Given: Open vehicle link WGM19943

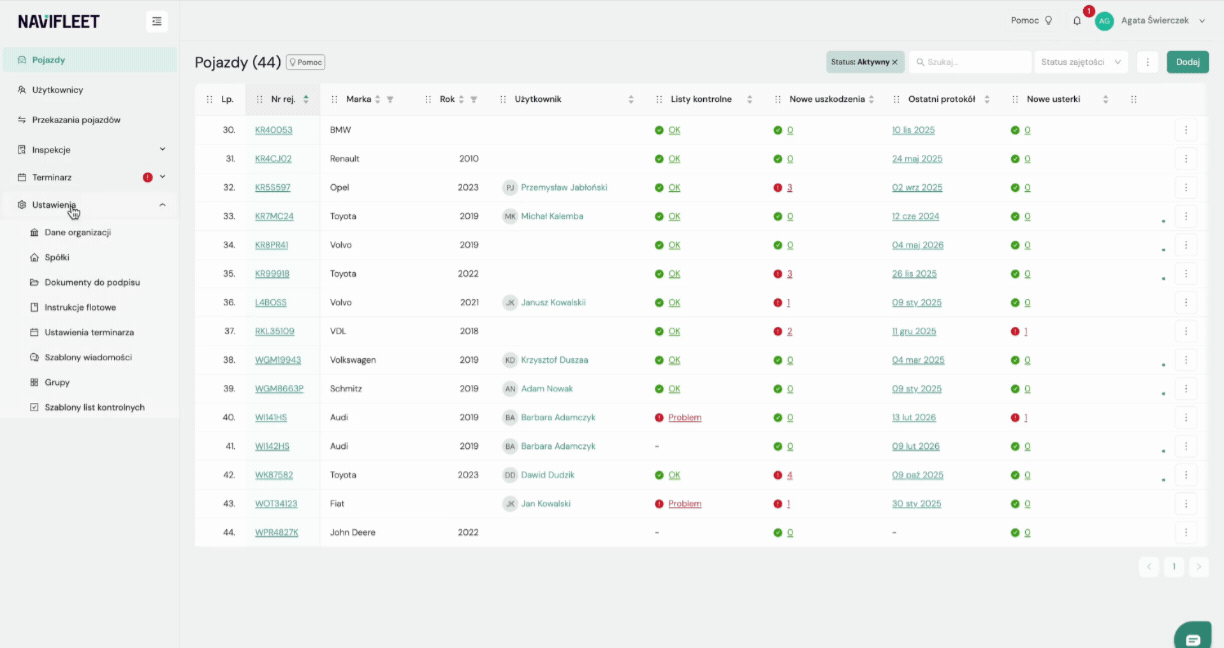Looking at the screenshot, I should pyautogui.click(x=278, y=360).
